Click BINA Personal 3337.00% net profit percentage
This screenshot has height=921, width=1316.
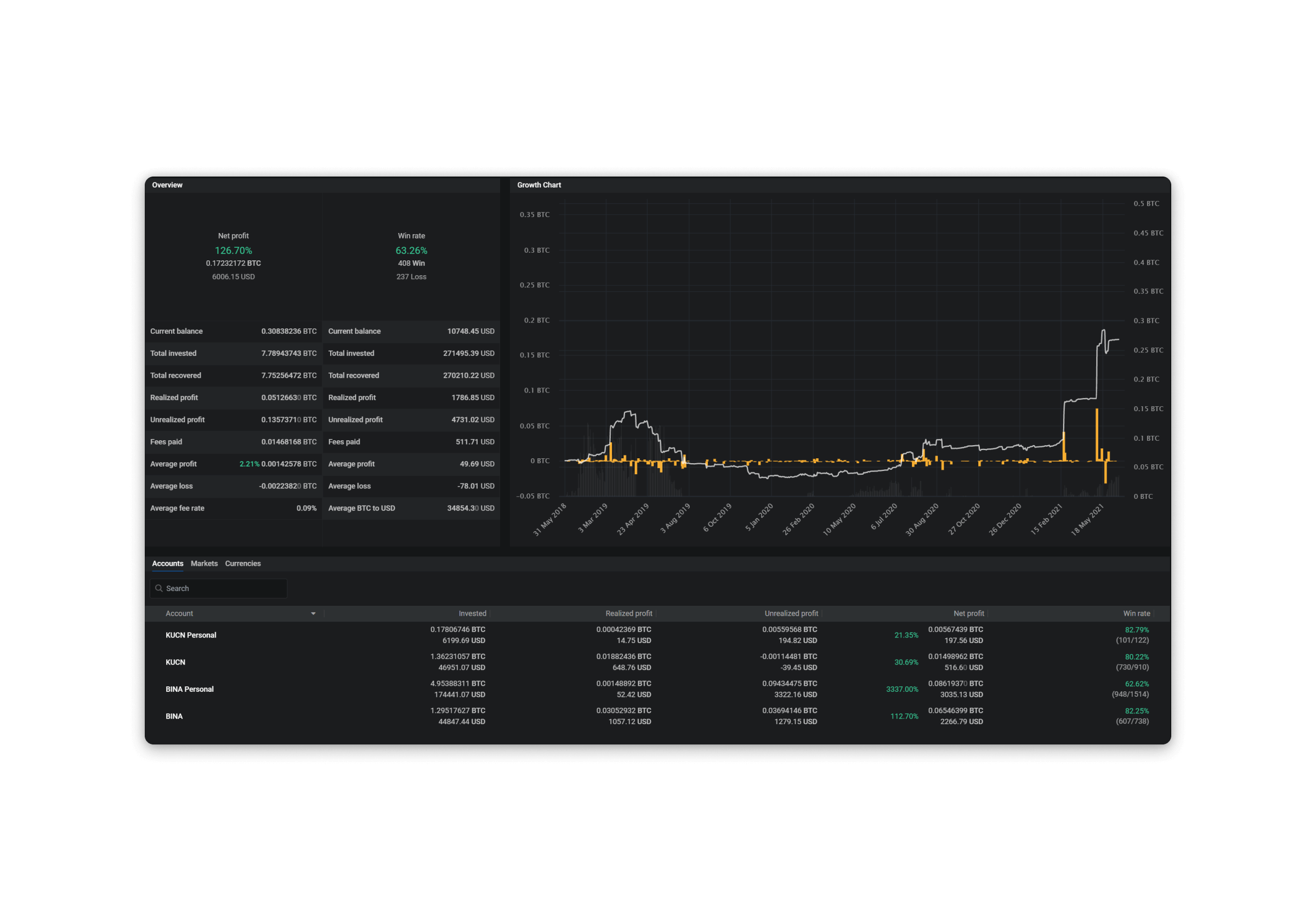902,689
